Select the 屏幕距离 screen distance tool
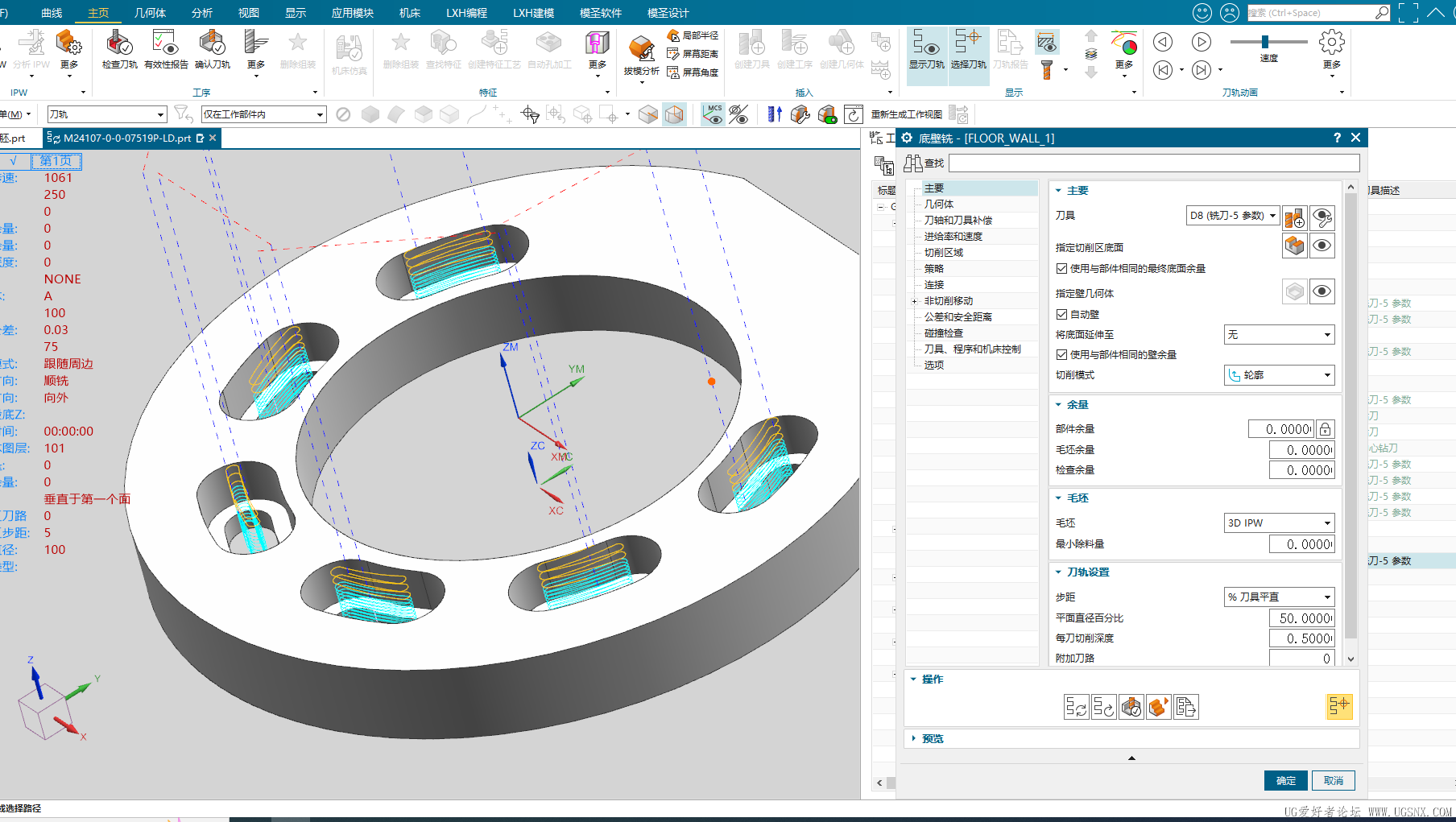This screenshot has height=822, width=1456. (693, 54)
